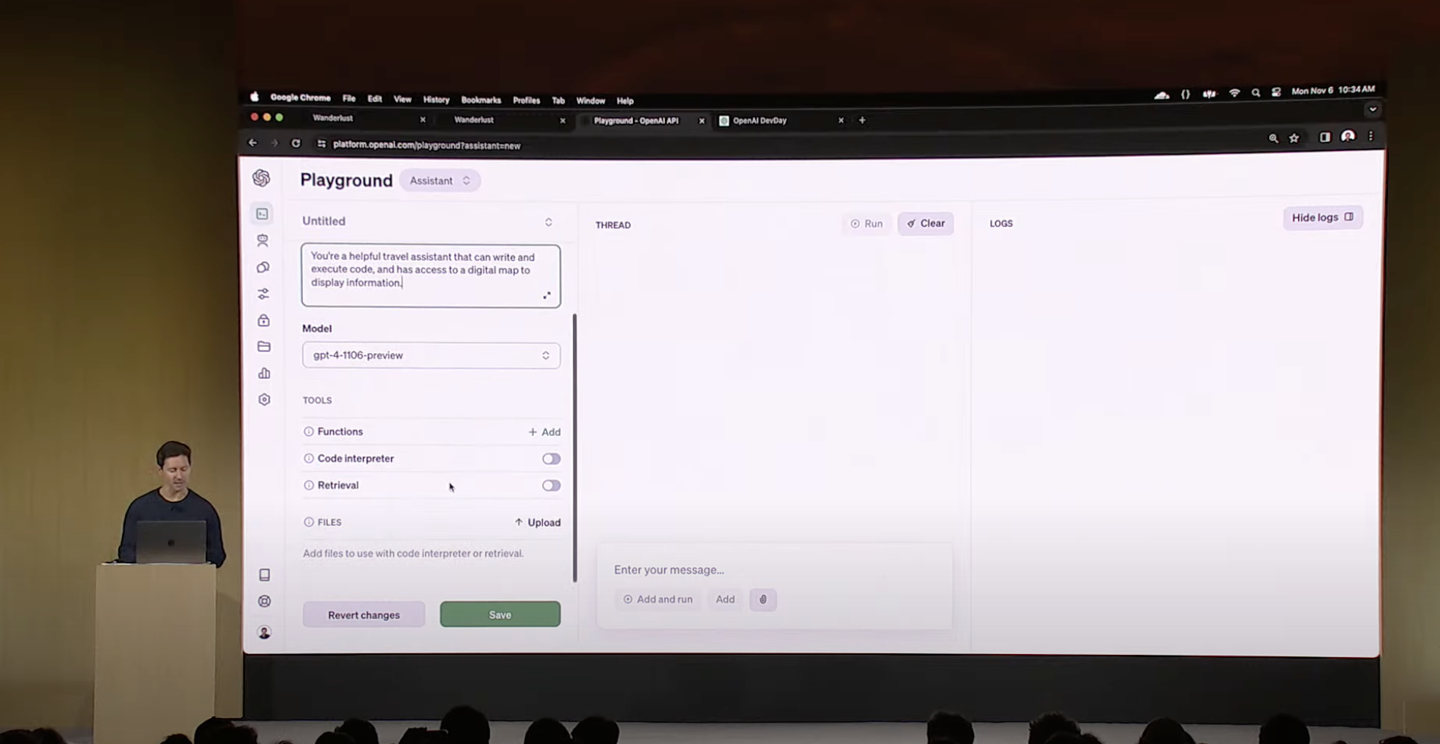The width and height of the screenshot is (1440, 744).
Task: Click the FILES info icon
Action: pyautogui.click(x=308, y=522)
